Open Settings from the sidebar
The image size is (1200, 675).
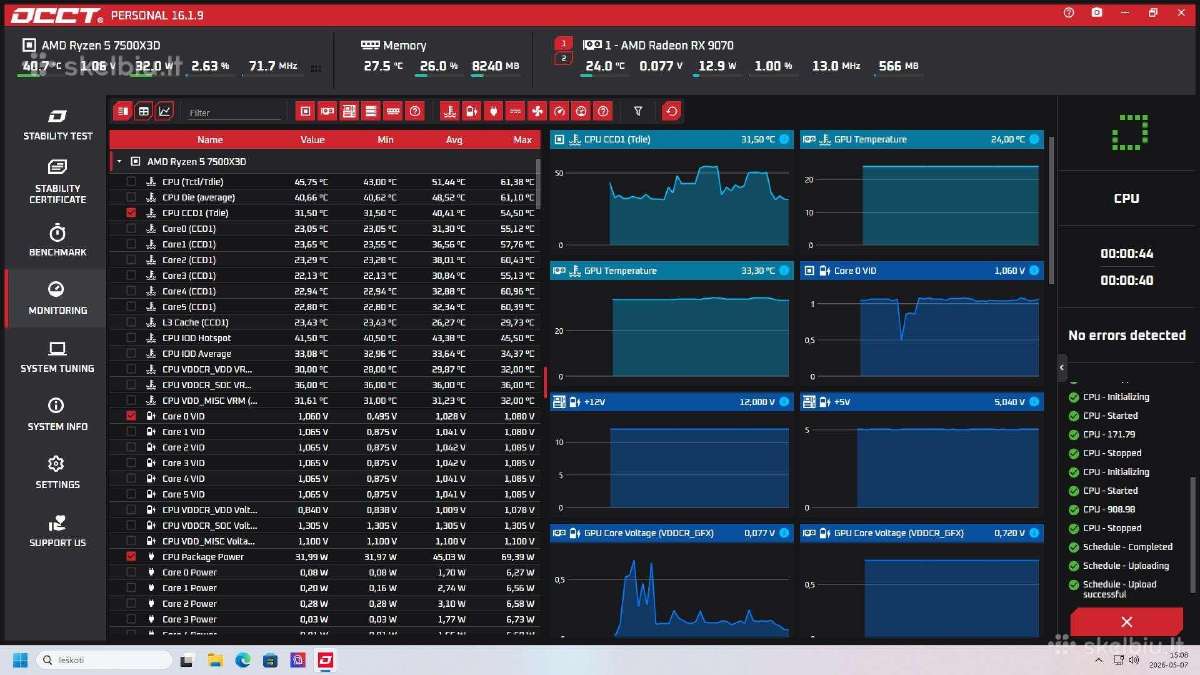pos(58,472)
